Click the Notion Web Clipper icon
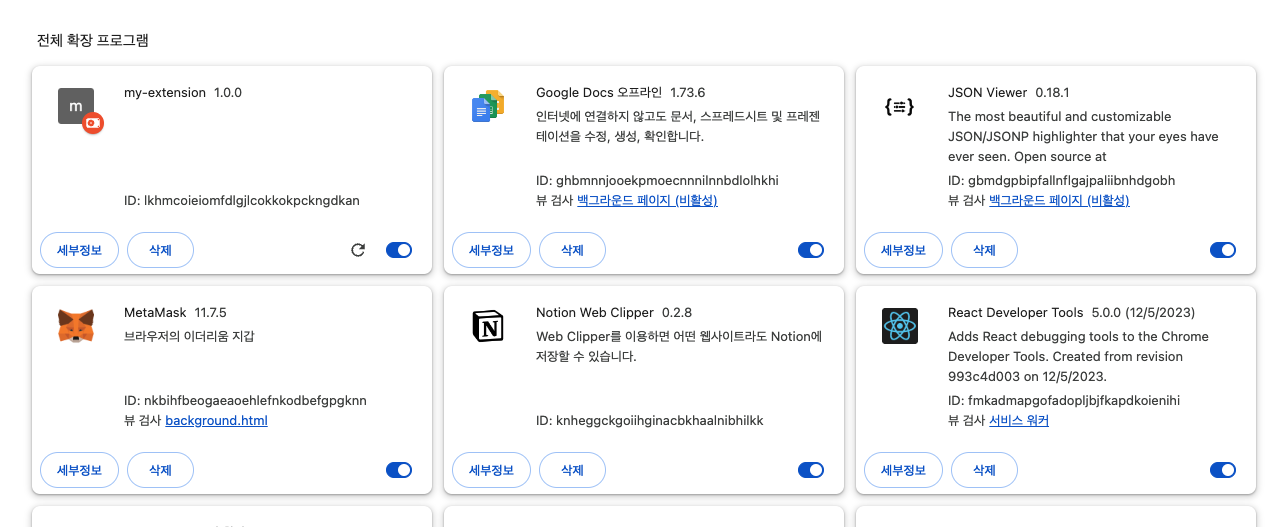1276x527 pixels. [487, 326]
